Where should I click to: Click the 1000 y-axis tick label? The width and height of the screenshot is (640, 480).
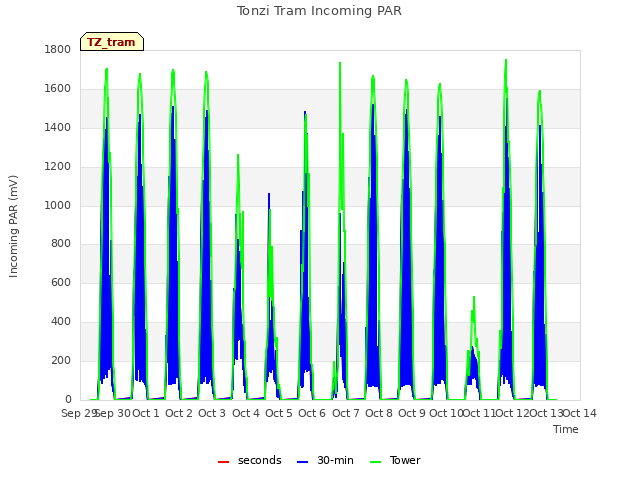(x=58, y=205)
